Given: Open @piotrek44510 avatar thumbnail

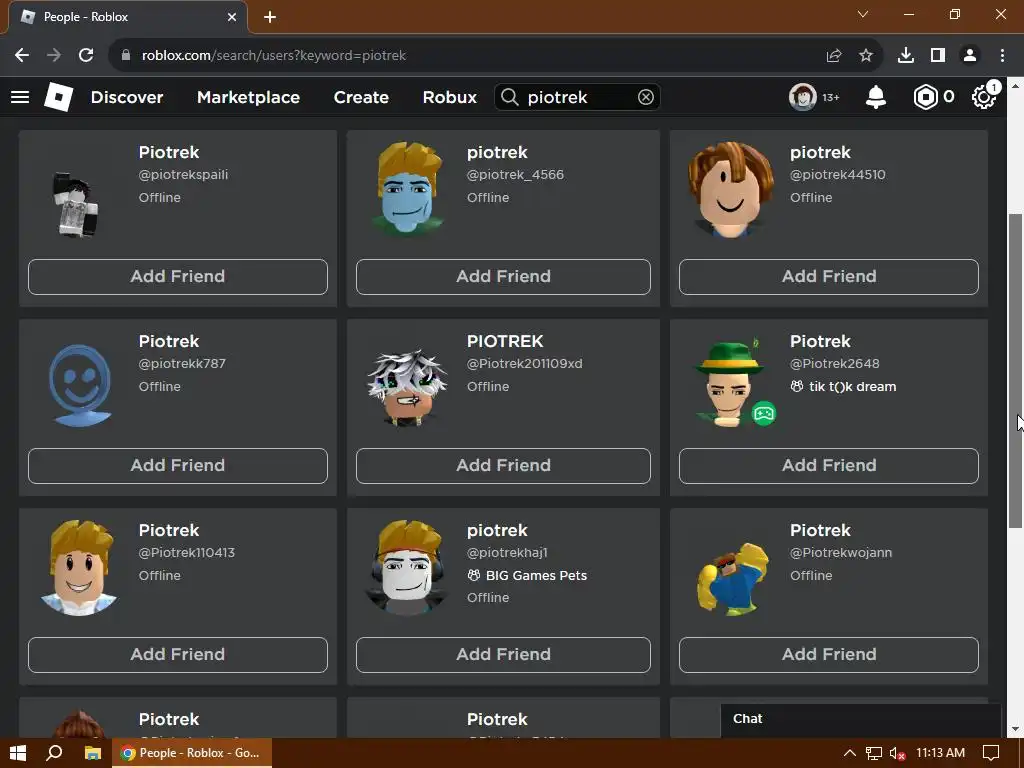Looking at the screenshot, I should pos(729,189).
